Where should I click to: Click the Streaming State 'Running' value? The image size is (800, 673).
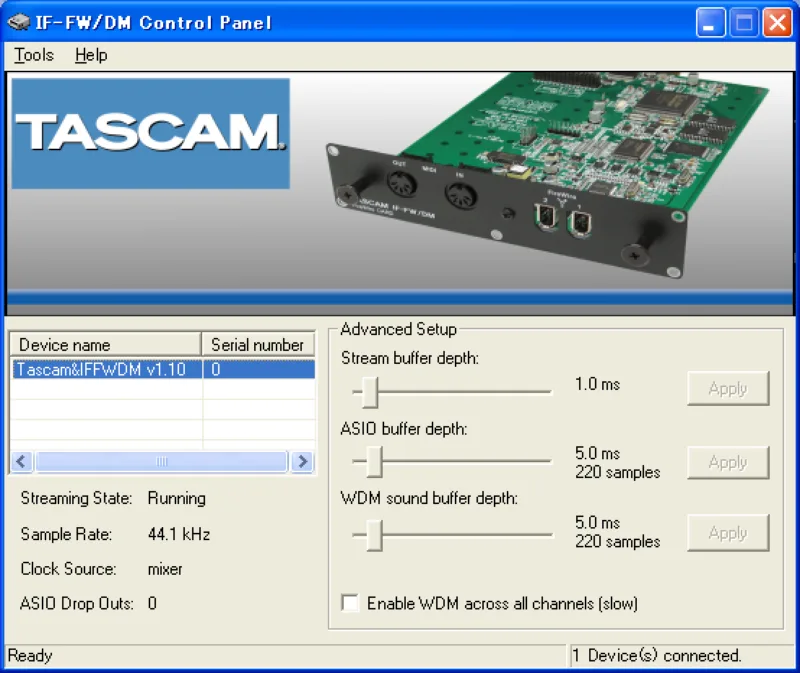click(x=177, y=498)
